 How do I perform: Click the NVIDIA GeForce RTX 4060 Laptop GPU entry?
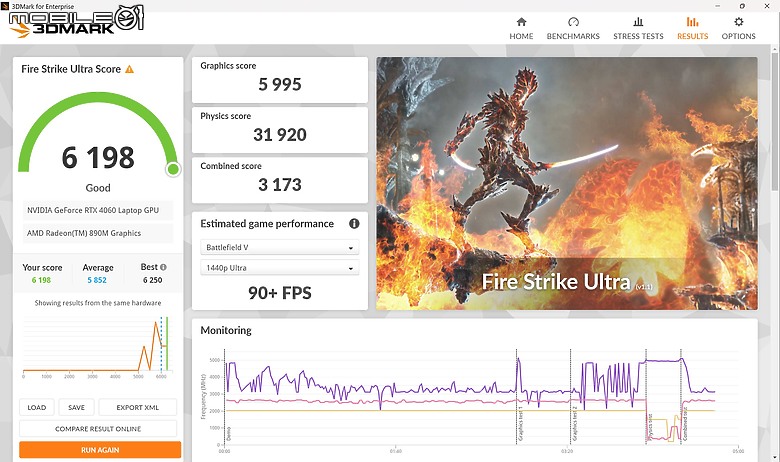point(98,210)
